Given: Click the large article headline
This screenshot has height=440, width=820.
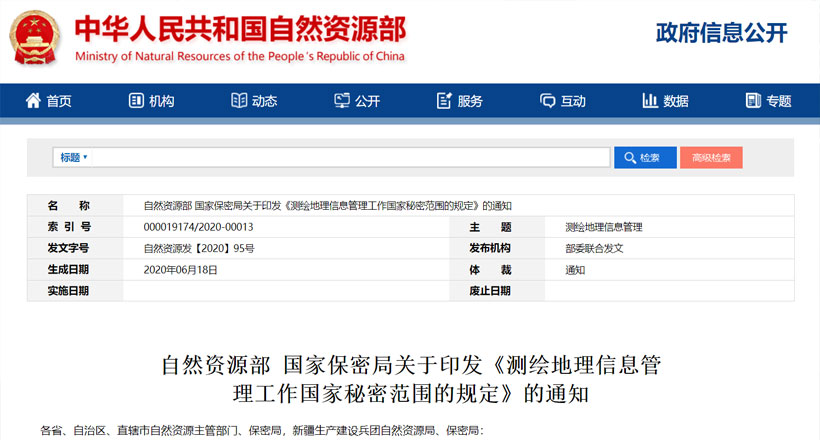Looking at the screenshot, I should 411,379.
